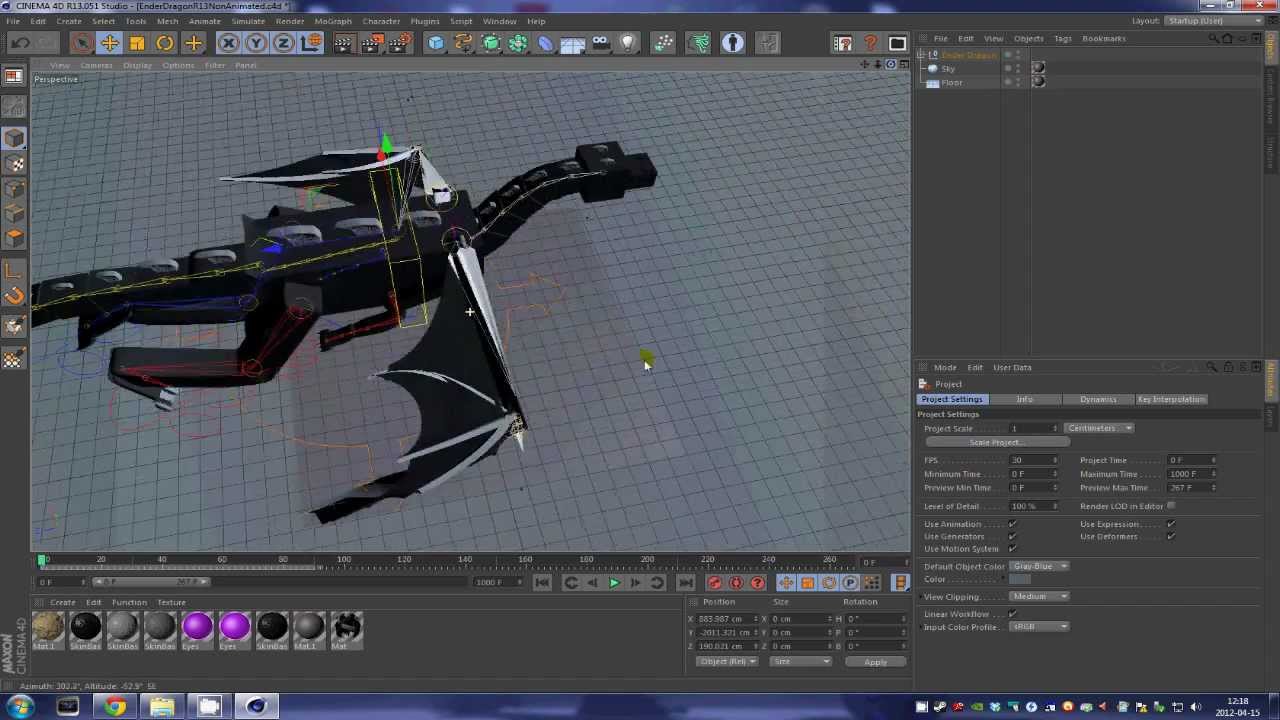The width and height of the screenshot is (1280, 720).
Task: Click Render View clapperboard icon
Action: [343, 43]
